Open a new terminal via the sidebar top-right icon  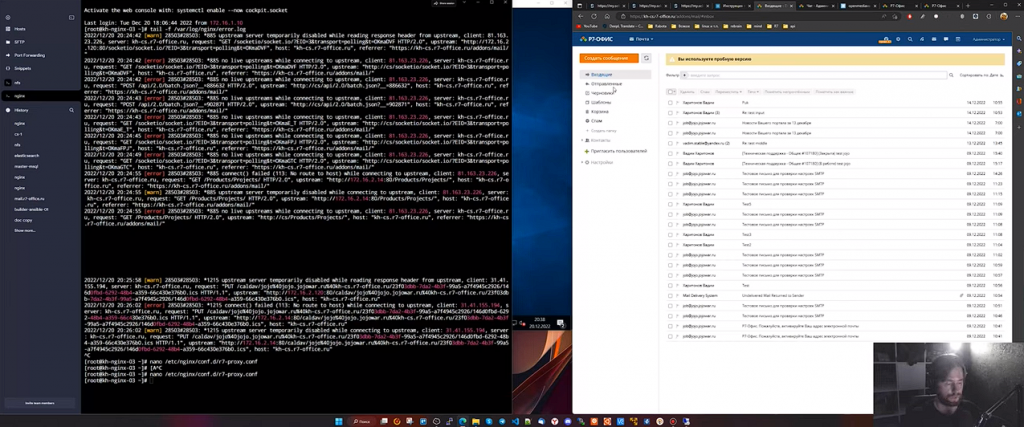(72, 17)
